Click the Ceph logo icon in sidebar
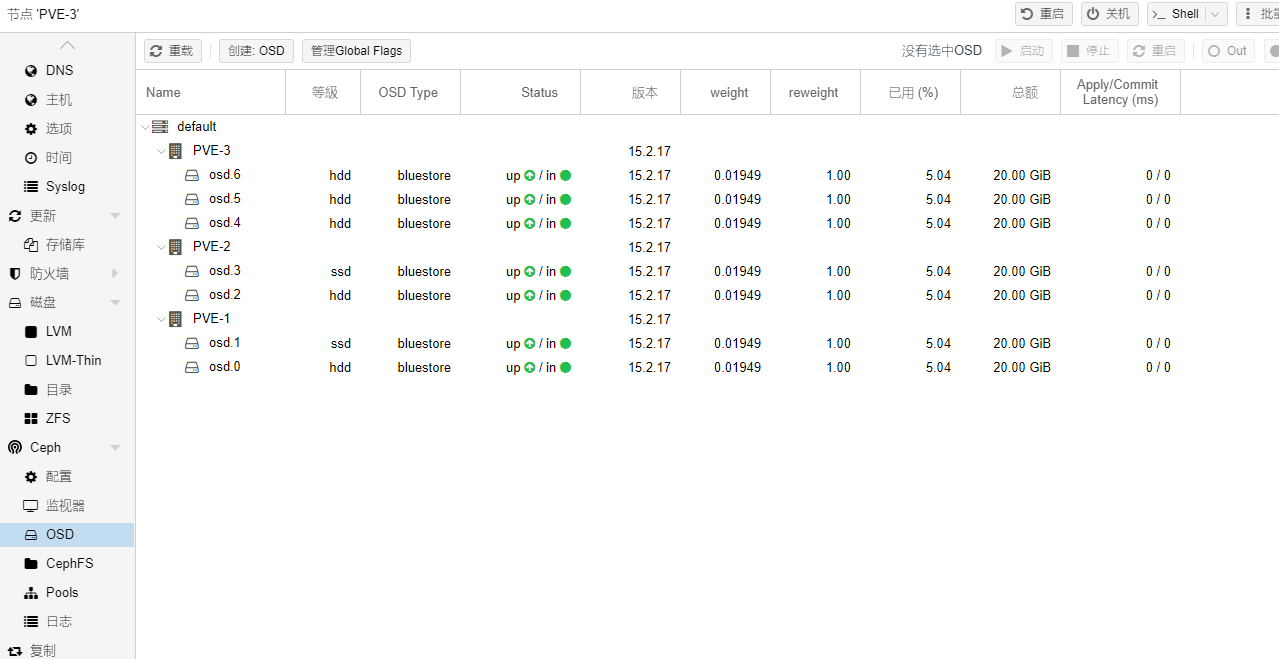The height and width of the screenshot is (659, 1279). pos(15,448)
